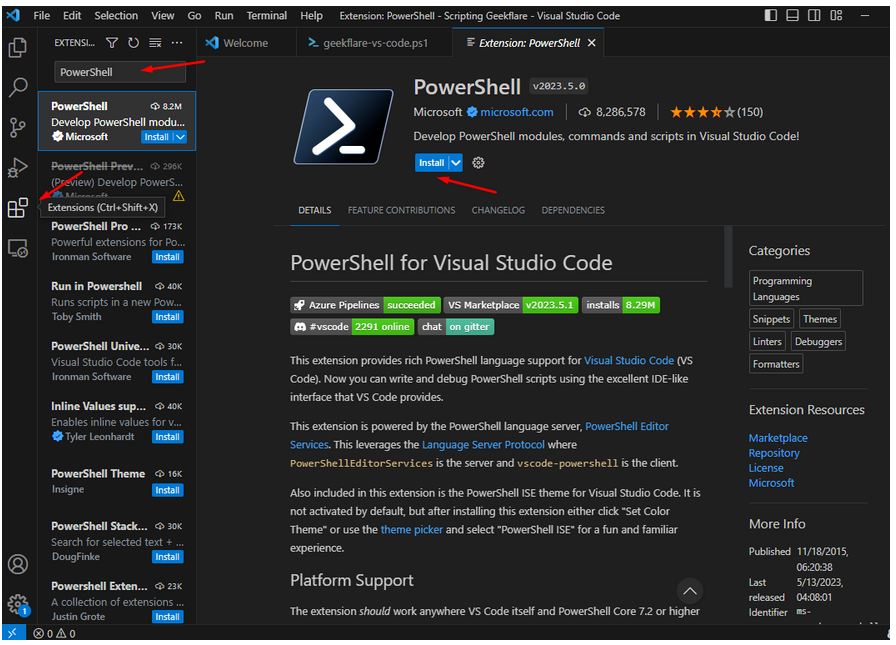Open the microsoft.com publisher link

pyautogui.click(x=517, y=113)
